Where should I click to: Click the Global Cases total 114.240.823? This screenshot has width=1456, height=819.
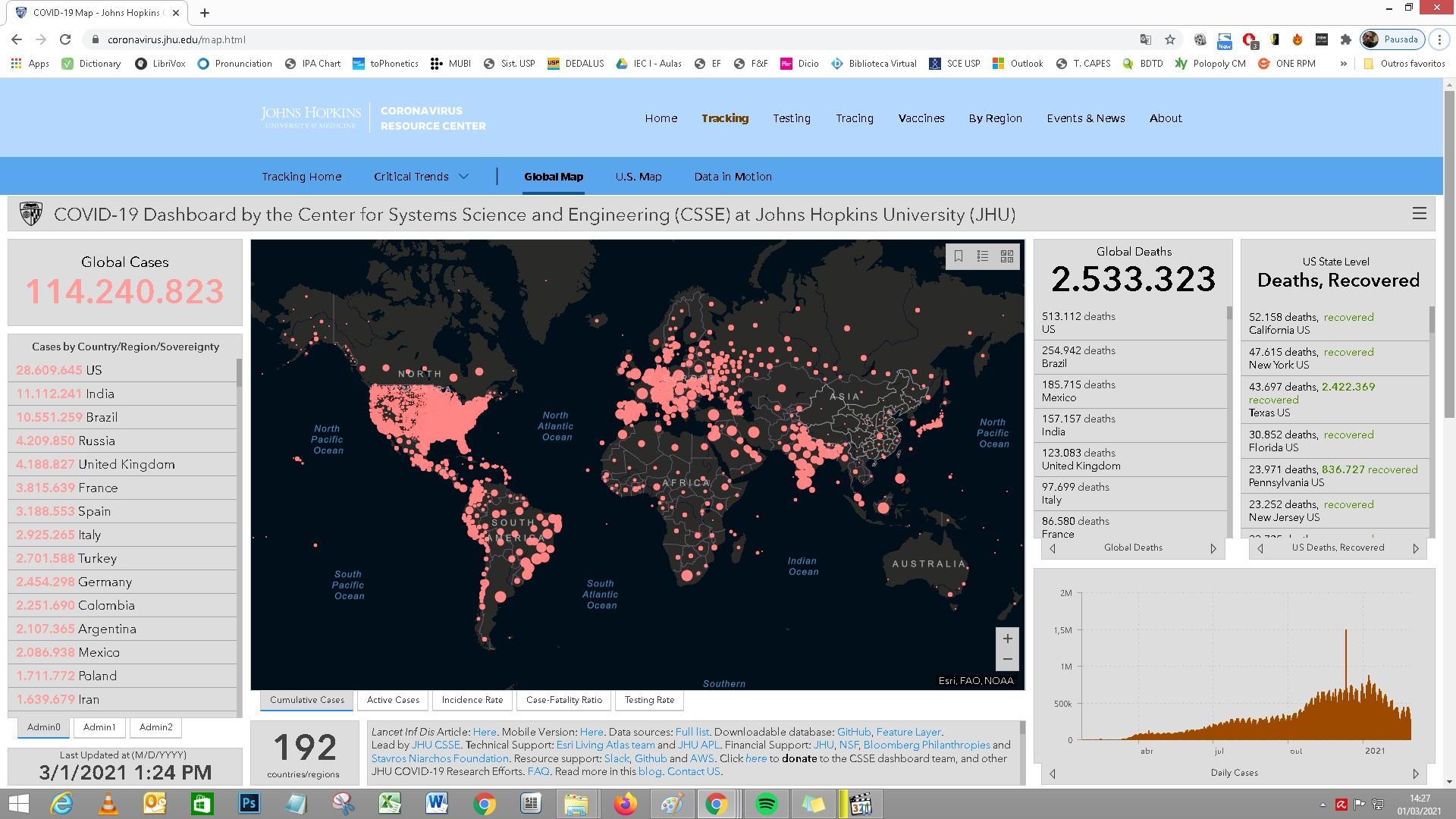(125, 292)
